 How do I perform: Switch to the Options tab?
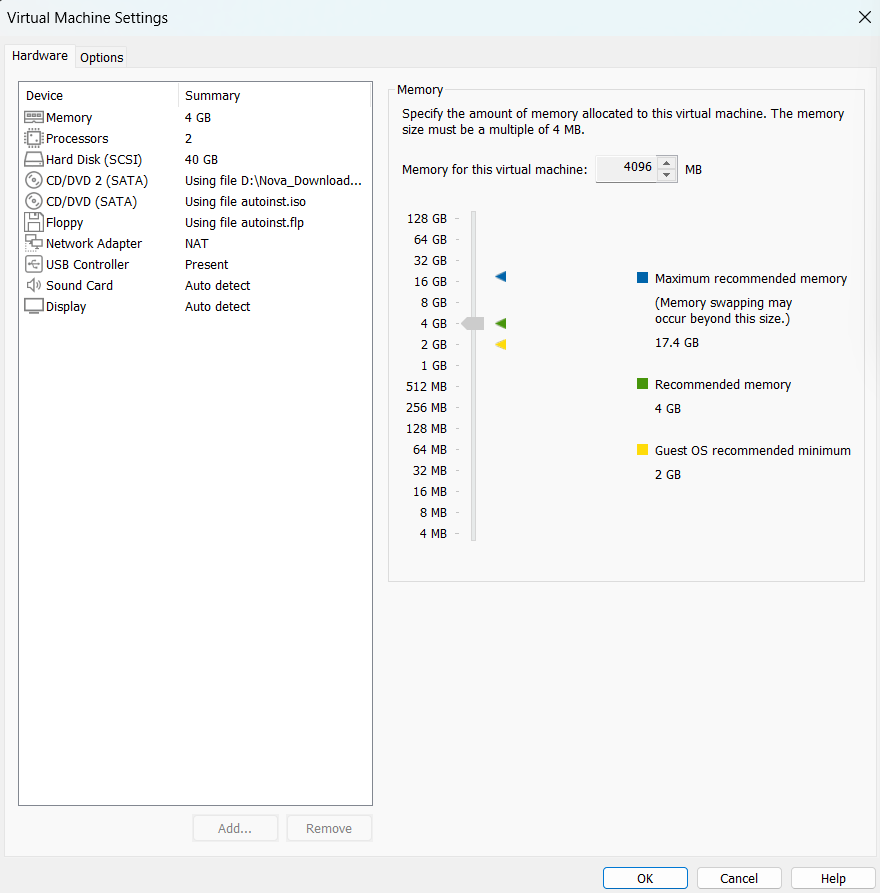point(101,58)
